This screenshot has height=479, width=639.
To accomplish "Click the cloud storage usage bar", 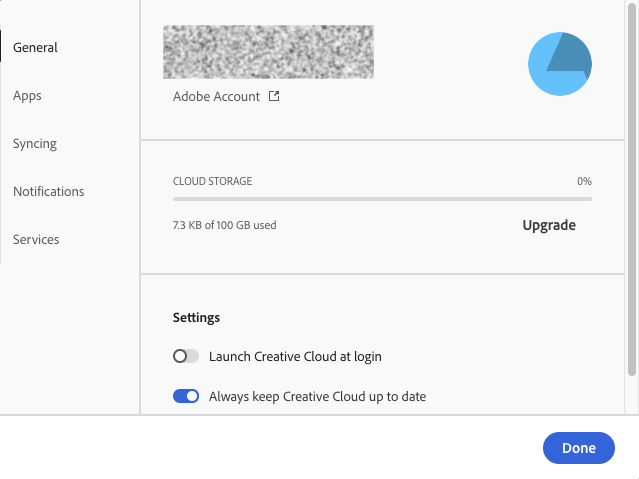I will pyautogui.click(x=382, y=199).
